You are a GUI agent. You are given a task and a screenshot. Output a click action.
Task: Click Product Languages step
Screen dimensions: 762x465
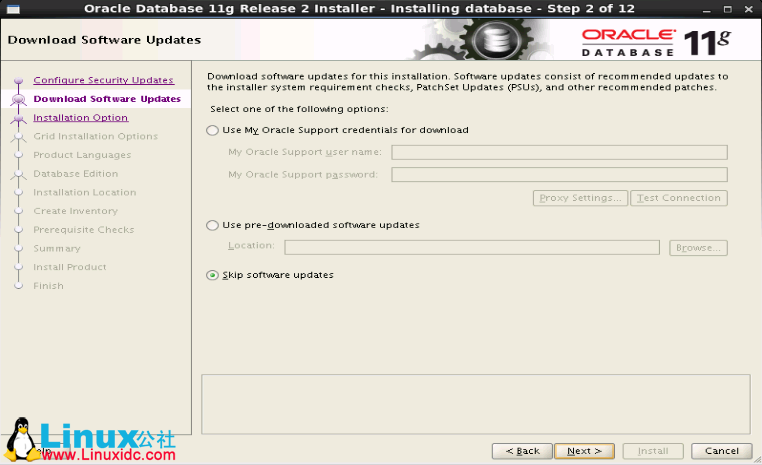tap(82, 155)
